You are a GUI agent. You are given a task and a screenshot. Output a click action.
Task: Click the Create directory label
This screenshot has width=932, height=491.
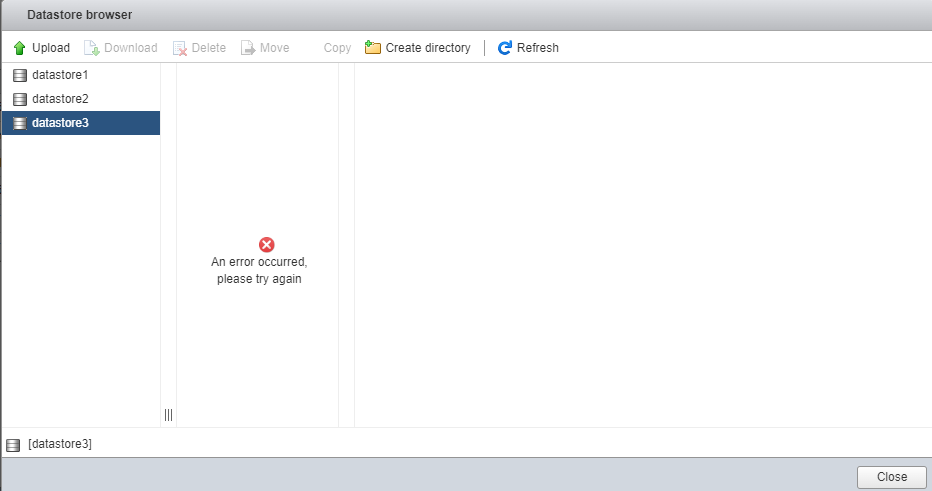pyautogui.click(x=428, y=48)
